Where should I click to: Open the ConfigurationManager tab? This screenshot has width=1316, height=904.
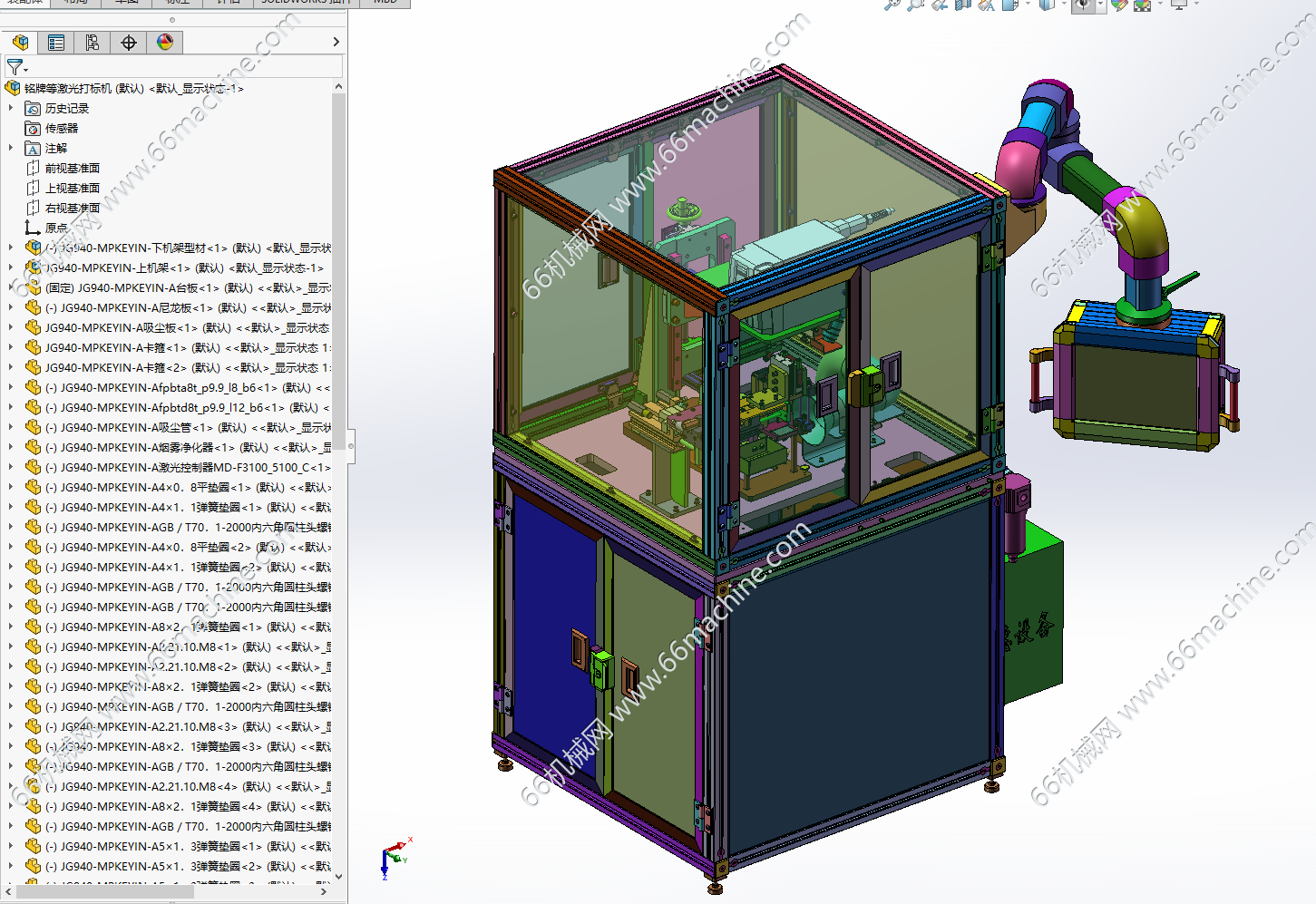tap(93, 42)
